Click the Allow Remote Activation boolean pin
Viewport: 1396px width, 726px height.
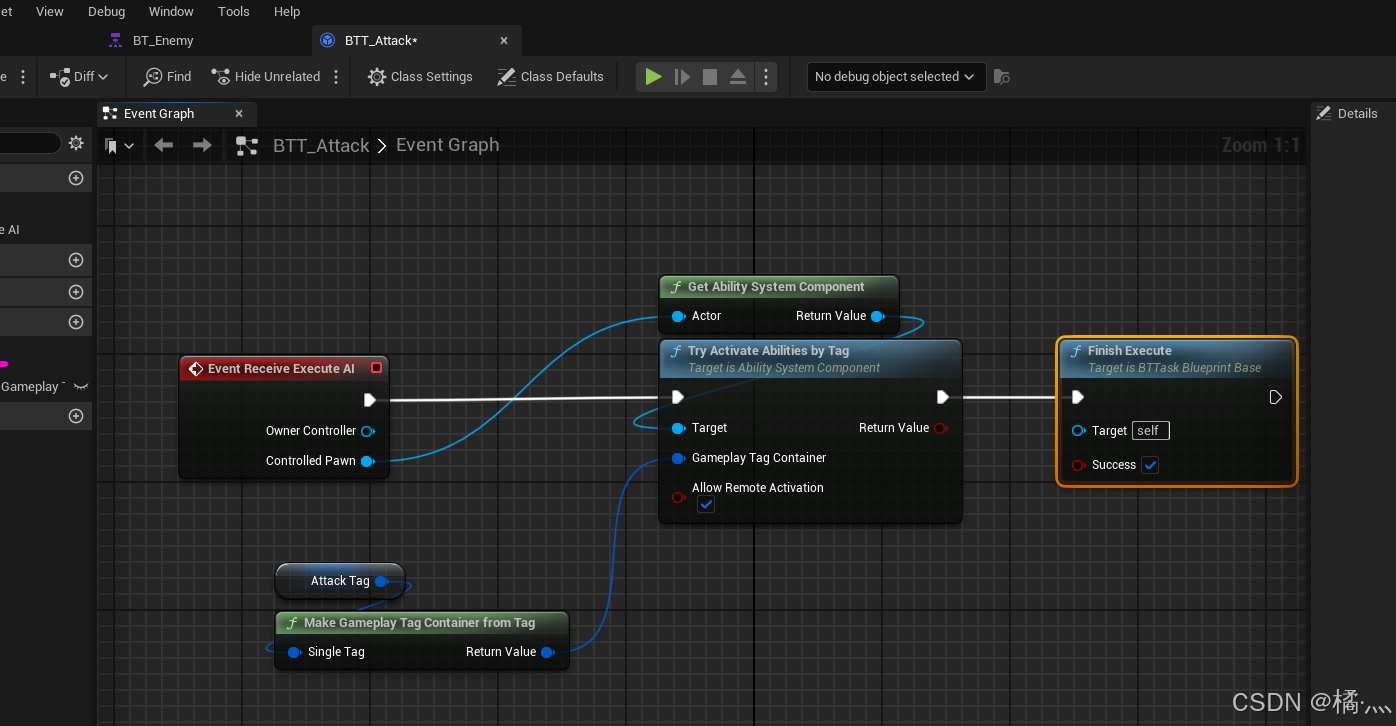pos(679,497)
